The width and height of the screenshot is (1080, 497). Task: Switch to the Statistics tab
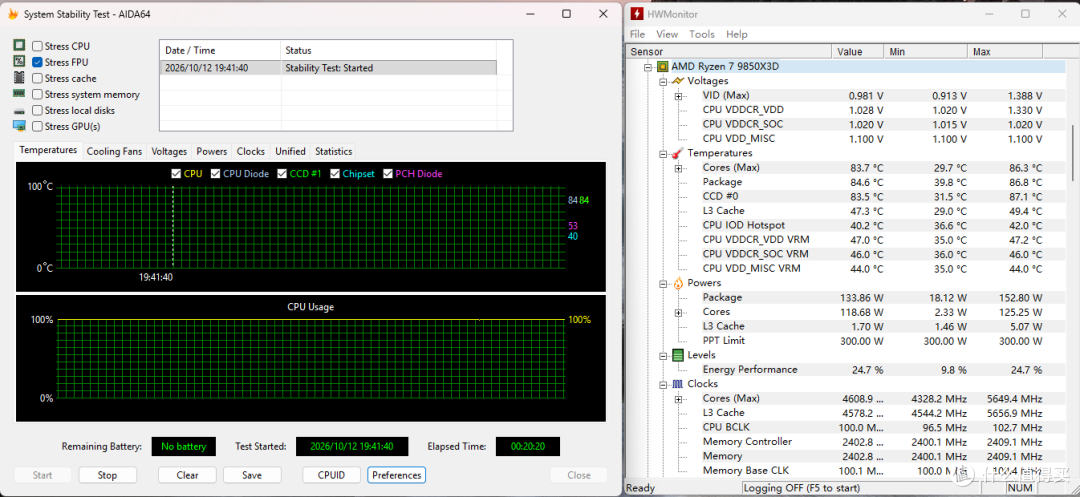[333, 151]
